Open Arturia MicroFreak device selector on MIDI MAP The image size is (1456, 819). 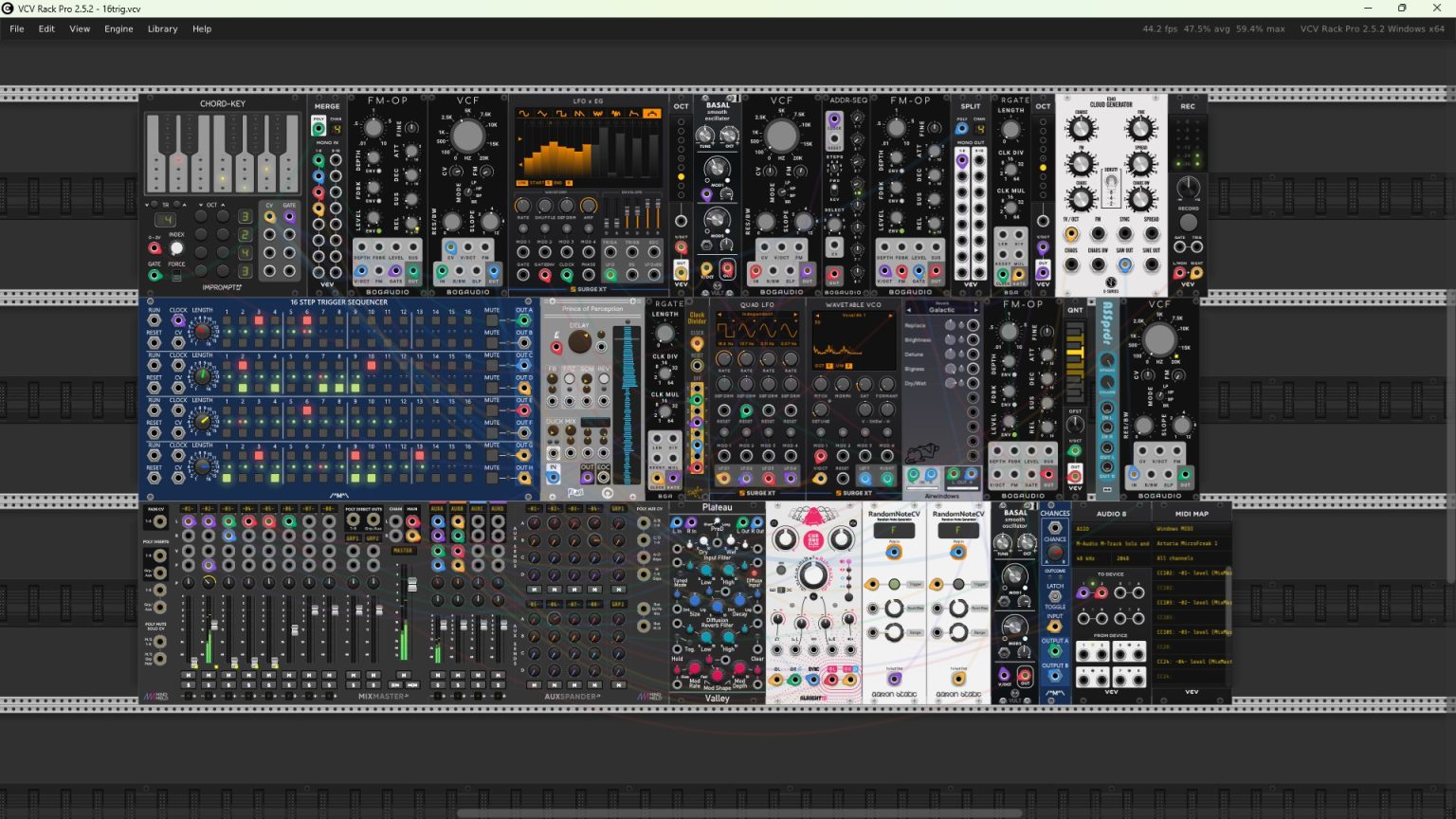1192,544
